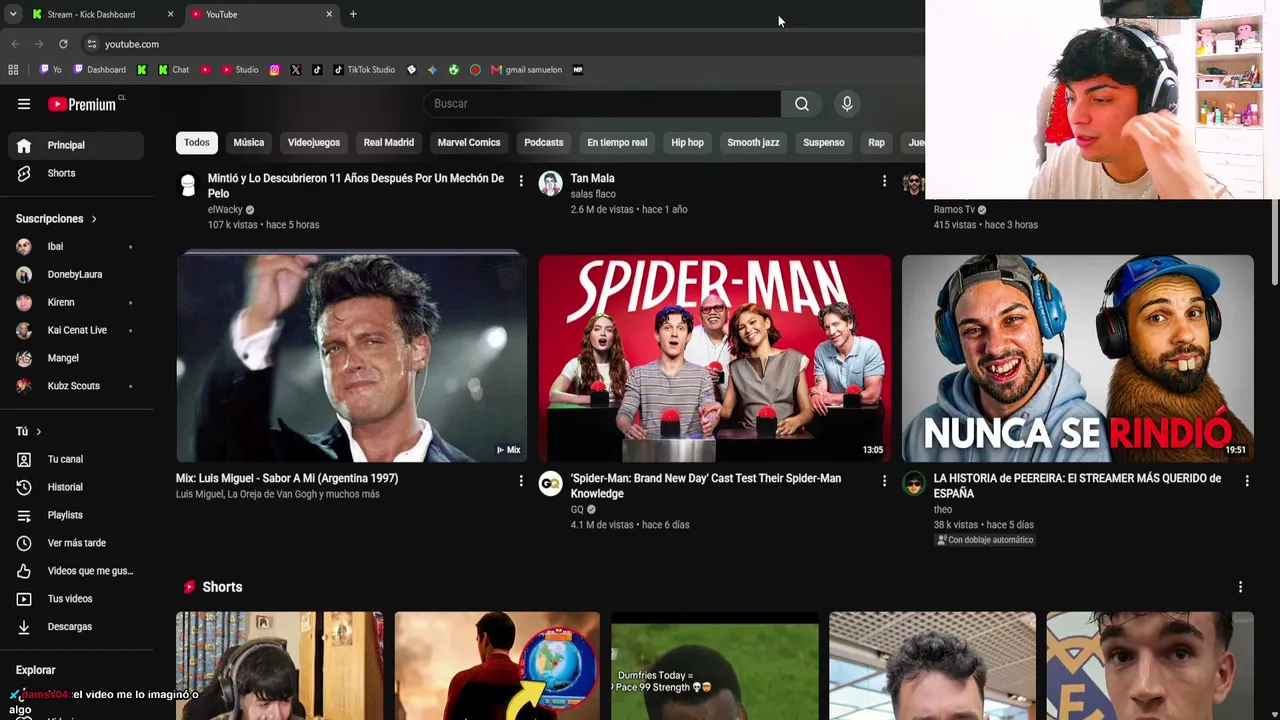The image size is (1280, 720).
Task: Select the Suspenso chip
Action: coord(824,142)
